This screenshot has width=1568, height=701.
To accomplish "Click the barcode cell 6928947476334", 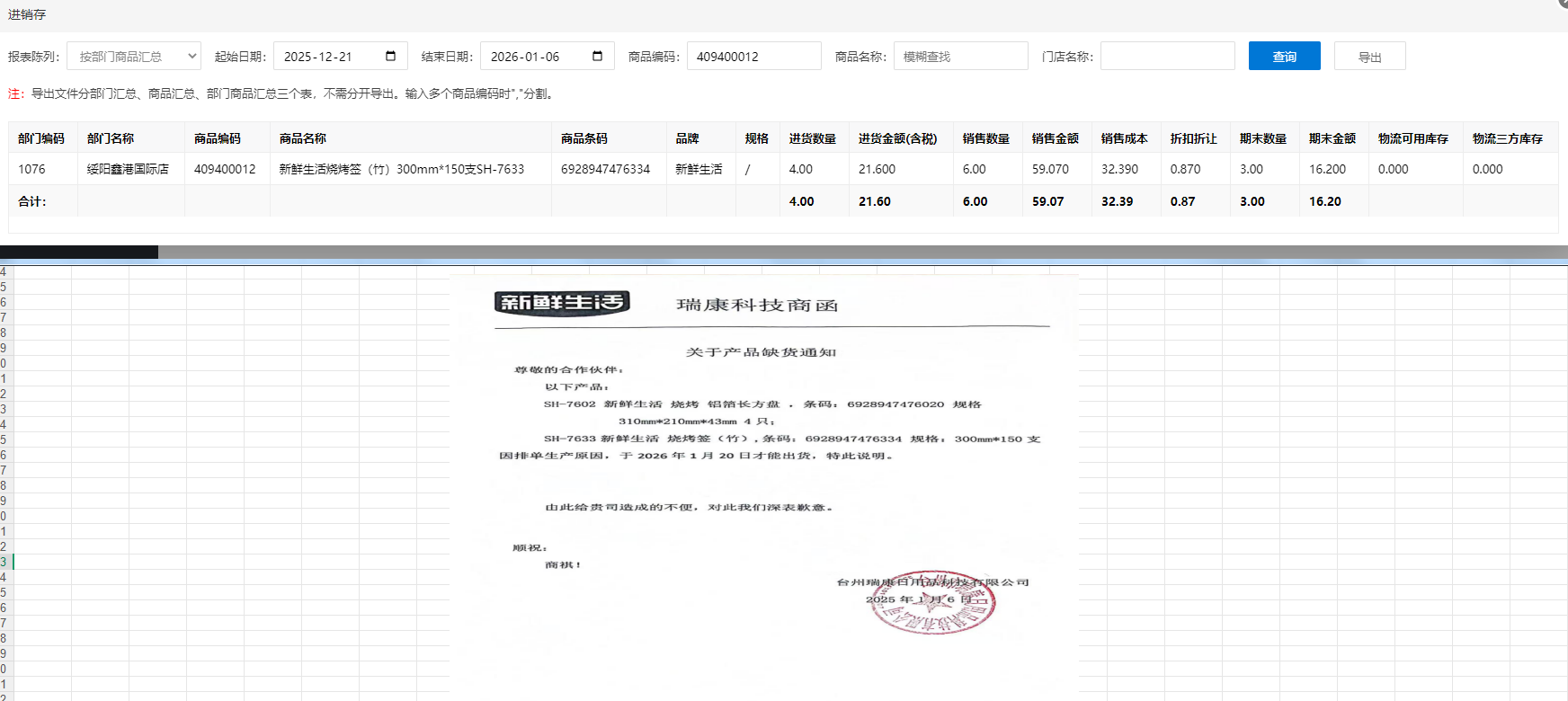I will pos(605,169).
